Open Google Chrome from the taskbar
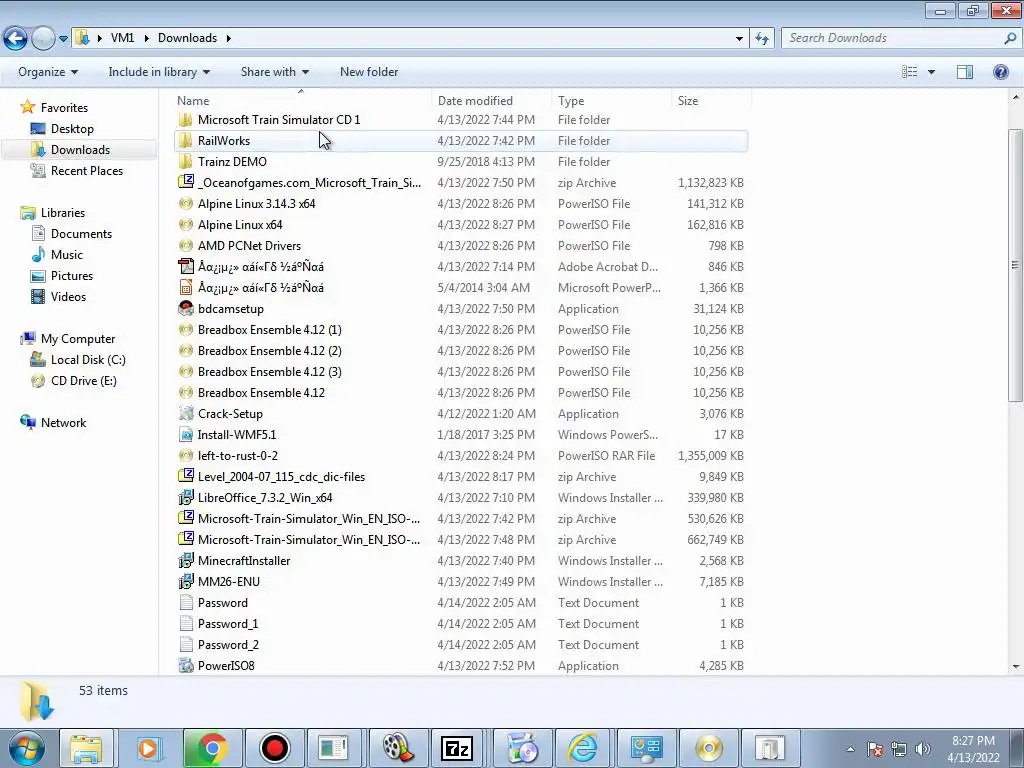1024x768 pixels. point(212,748)
